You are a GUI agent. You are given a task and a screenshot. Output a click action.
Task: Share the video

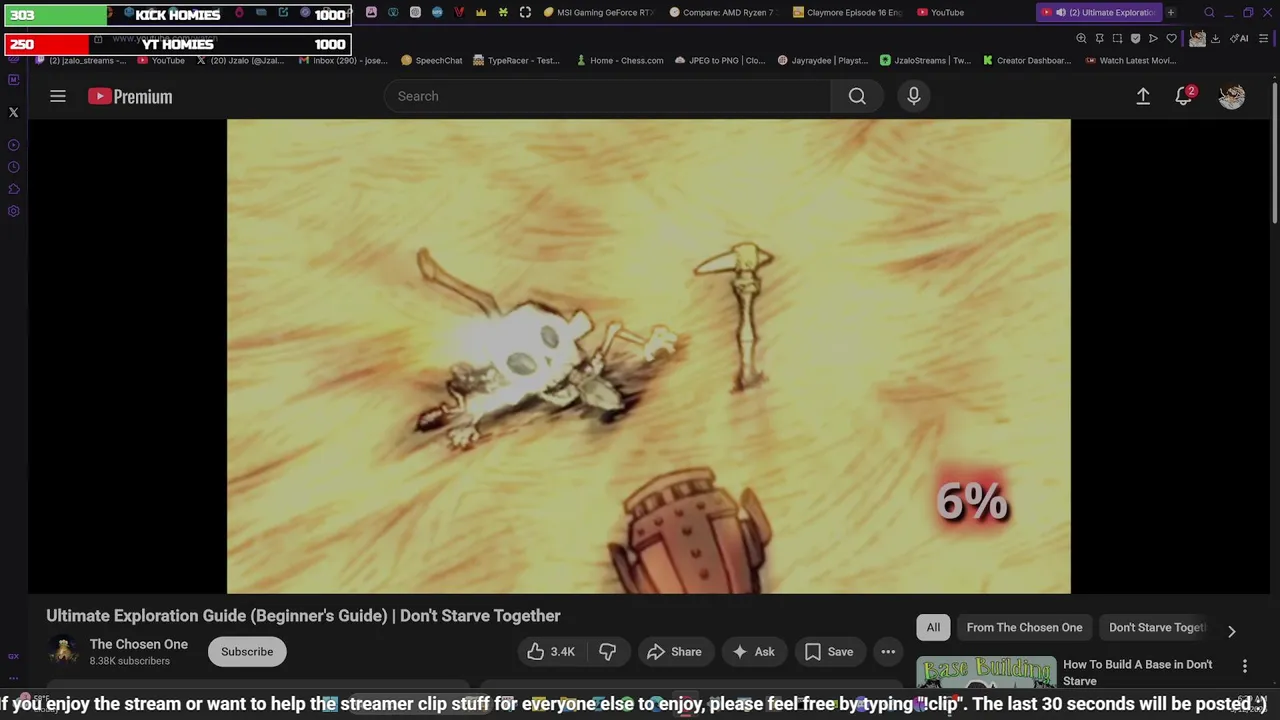(674, 652)
